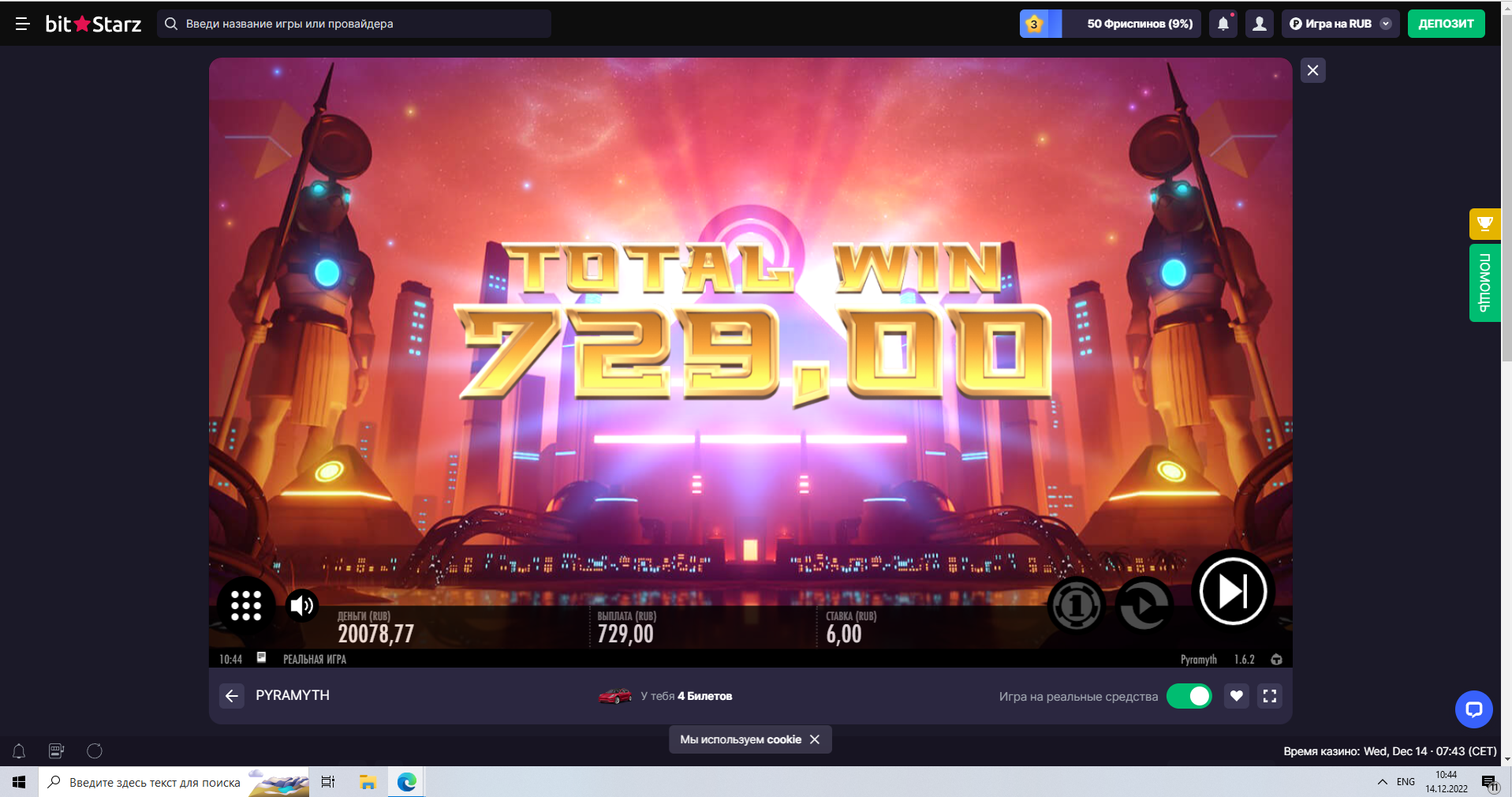
Task: Open the ПОМОЩЬ help side tab
Action: point(1484,283)
